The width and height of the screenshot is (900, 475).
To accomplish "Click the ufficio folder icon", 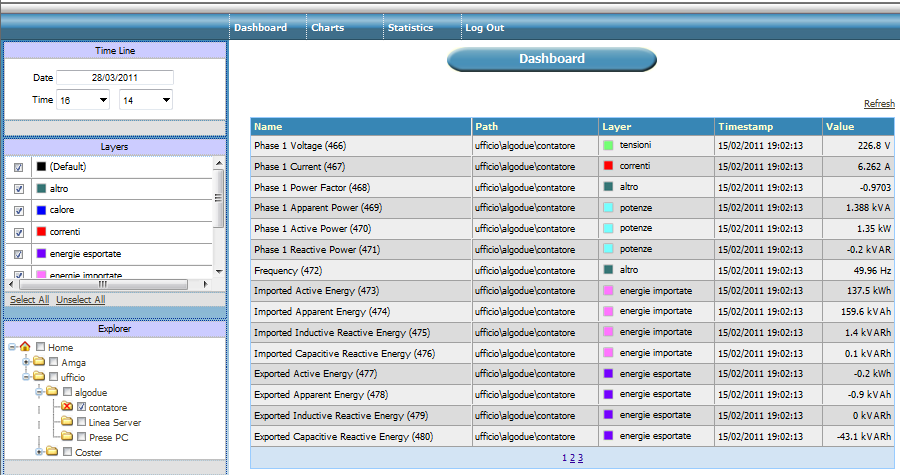I will (x=39, y=377).
